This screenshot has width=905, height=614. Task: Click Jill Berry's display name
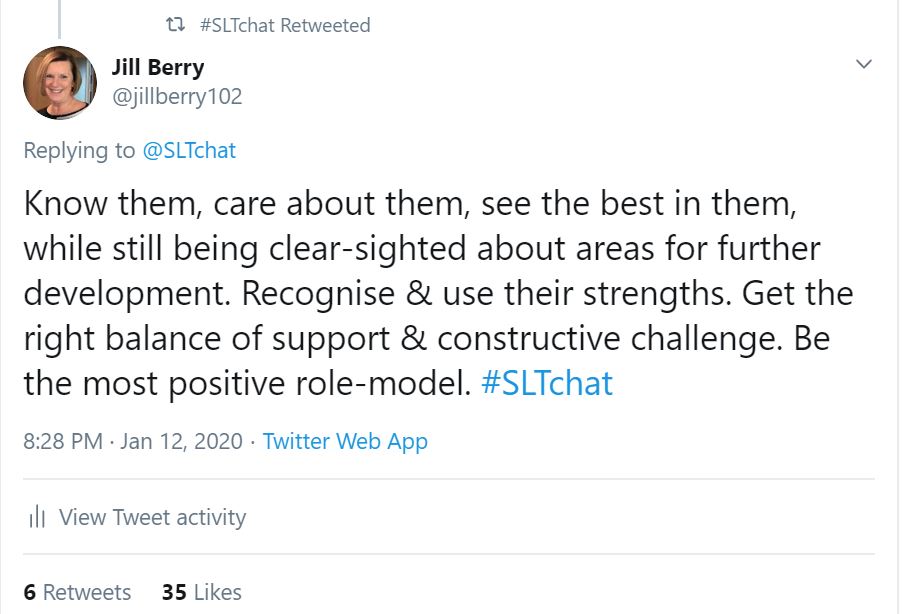click(159, 67)
